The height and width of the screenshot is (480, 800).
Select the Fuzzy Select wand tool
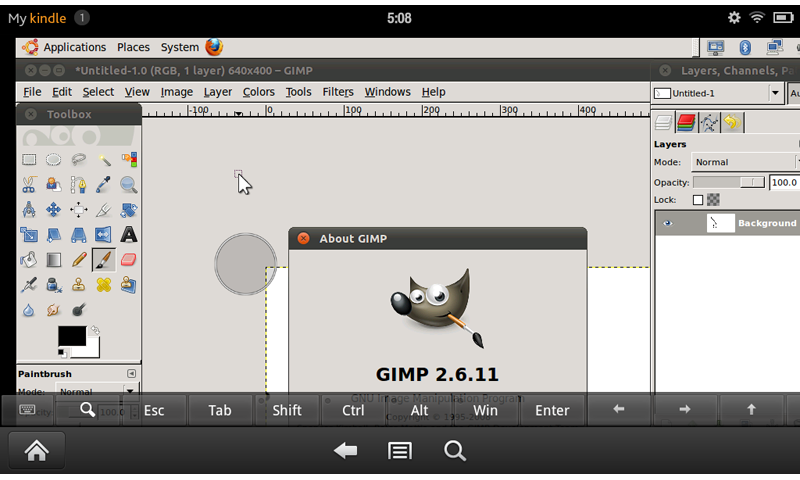click(x=104, y=160)
